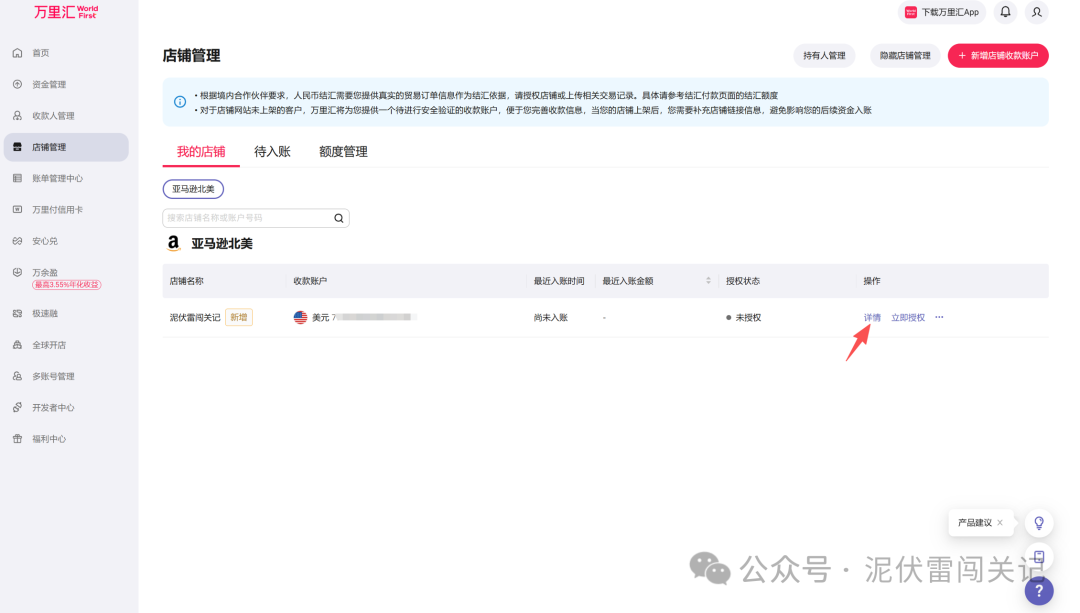Select the 资金管理 sidebar icon
Image resolution: width=1080 pixels, height=613 pixels.
15,84
